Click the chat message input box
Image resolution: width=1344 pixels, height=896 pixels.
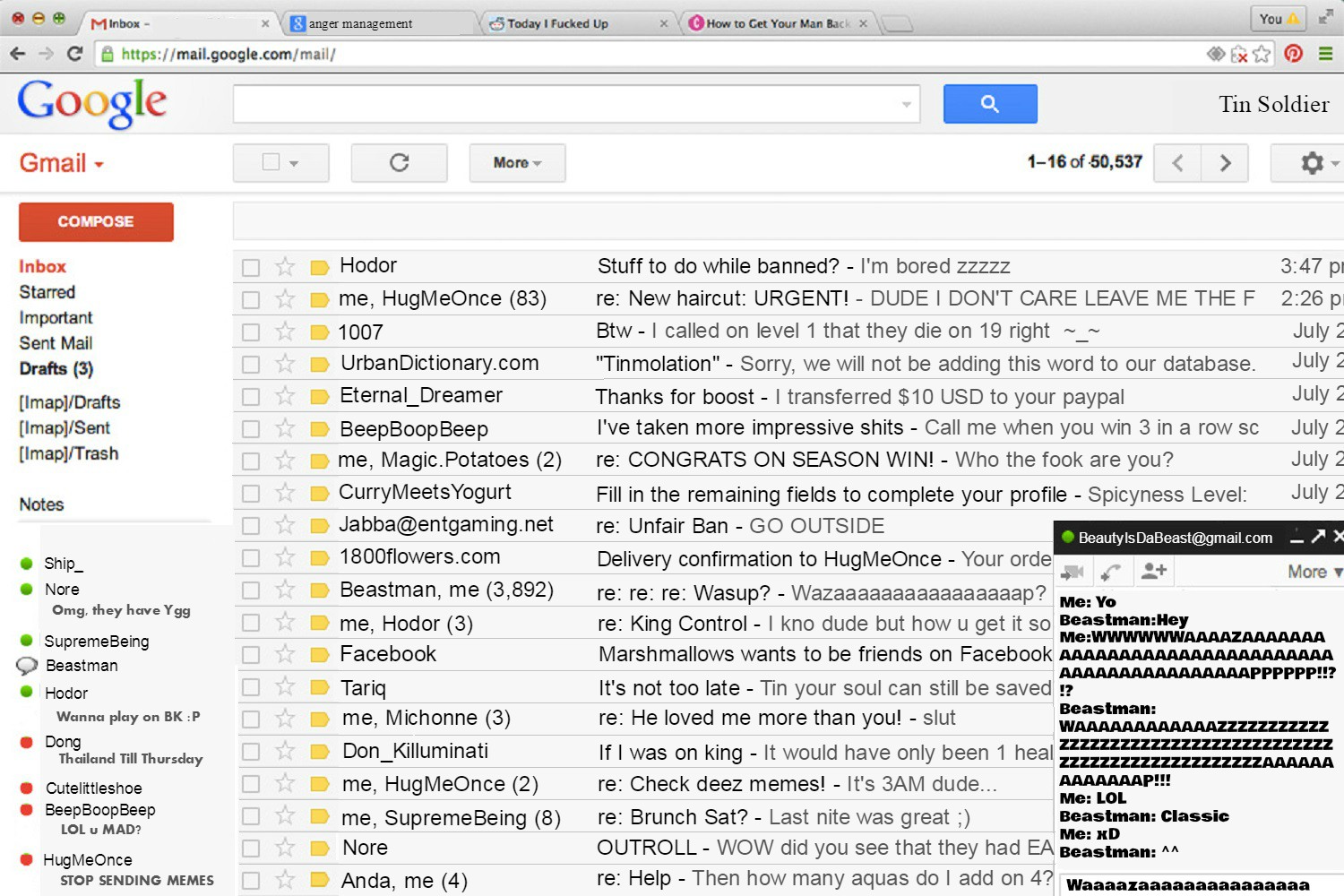(x=1201, y=885)
